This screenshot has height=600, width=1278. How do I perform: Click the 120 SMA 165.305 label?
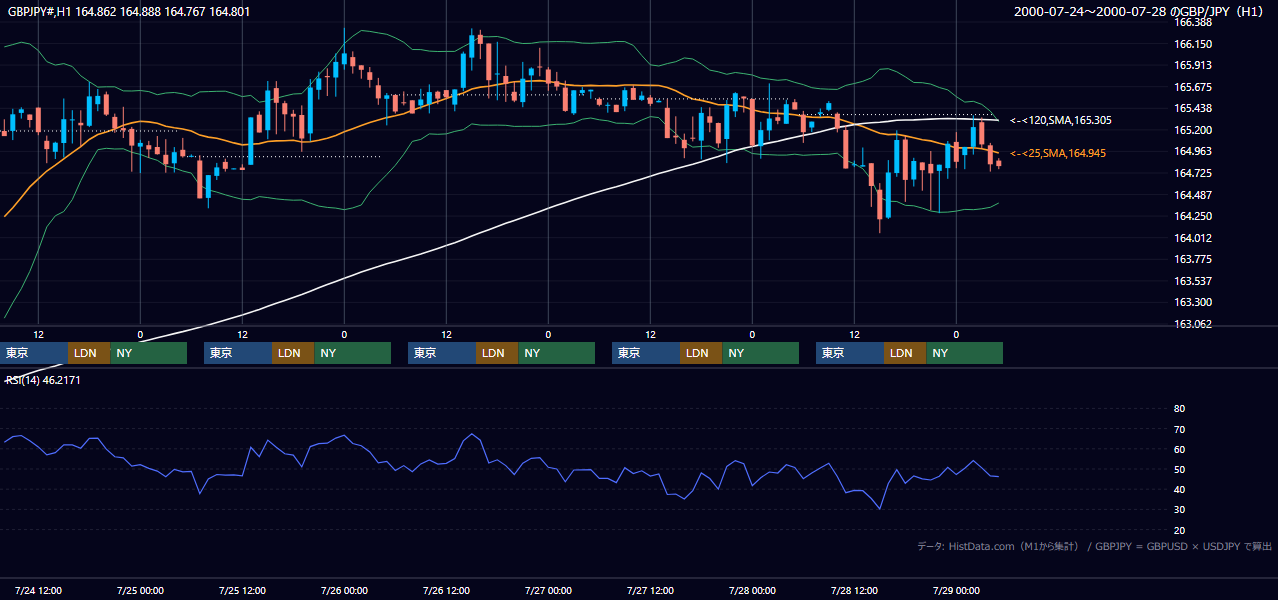coord(1061,120)
